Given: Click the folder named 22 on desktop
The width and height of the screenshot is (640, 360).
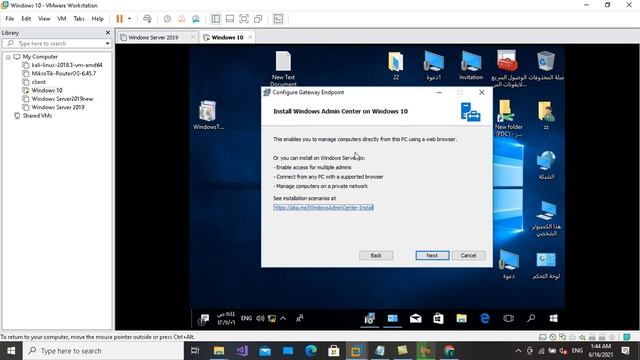Looking at the screenshot, I should point(396,65).
